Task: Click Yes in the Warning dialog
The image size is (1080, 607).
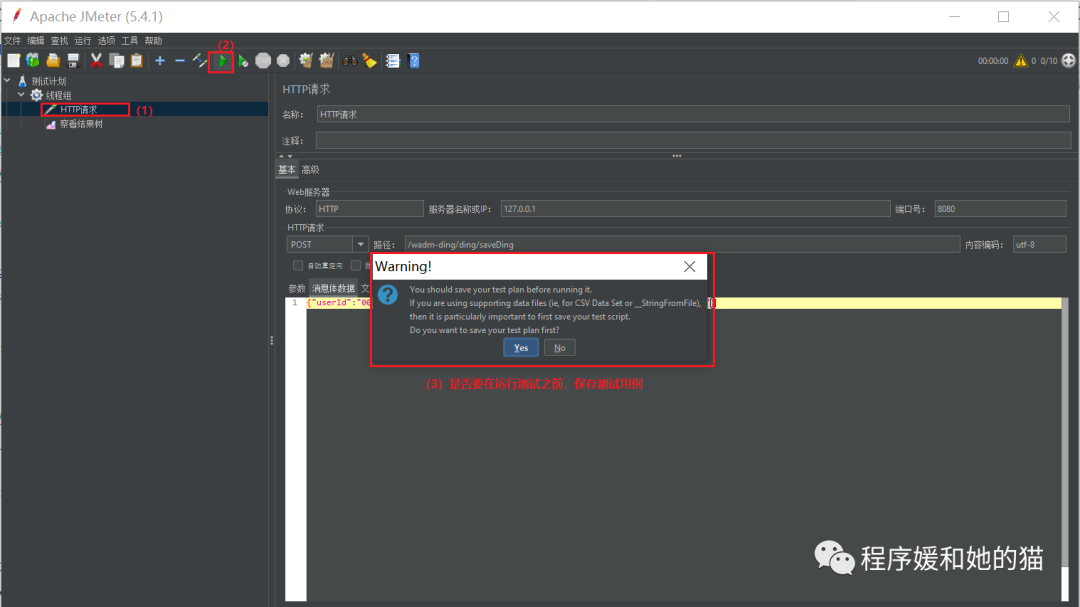Action: click(x=521, y=348)
